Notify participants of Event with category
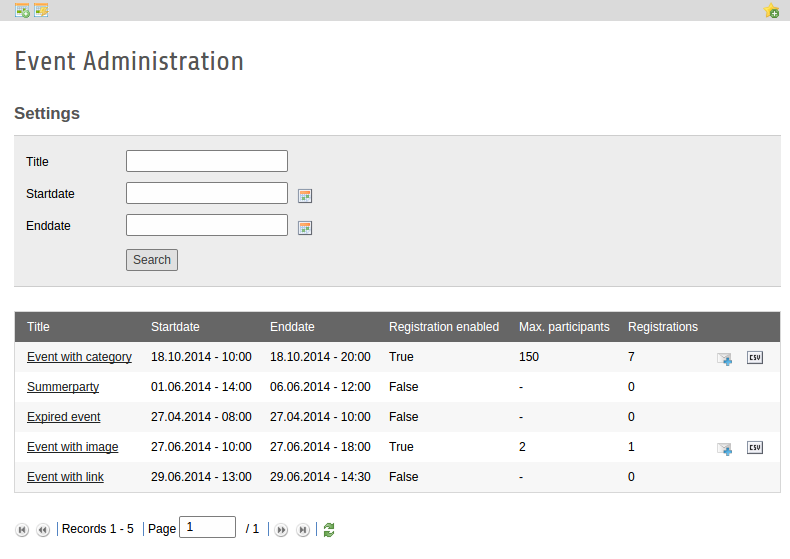The image size is (790, 559). (725, 359)
